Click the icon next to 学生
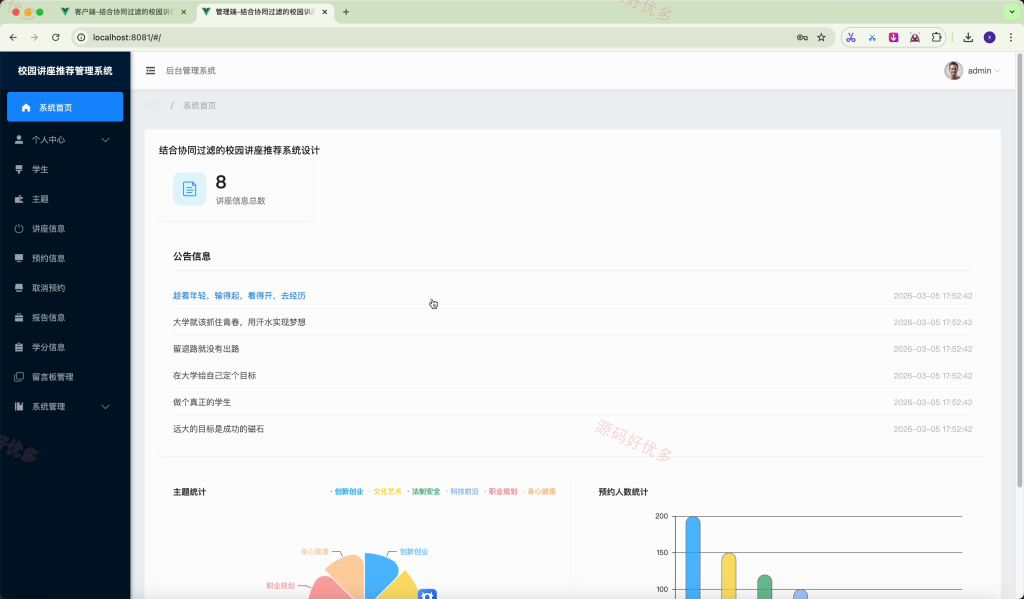Viewport: 1024px width, 599px height. [x=19, y=169]
